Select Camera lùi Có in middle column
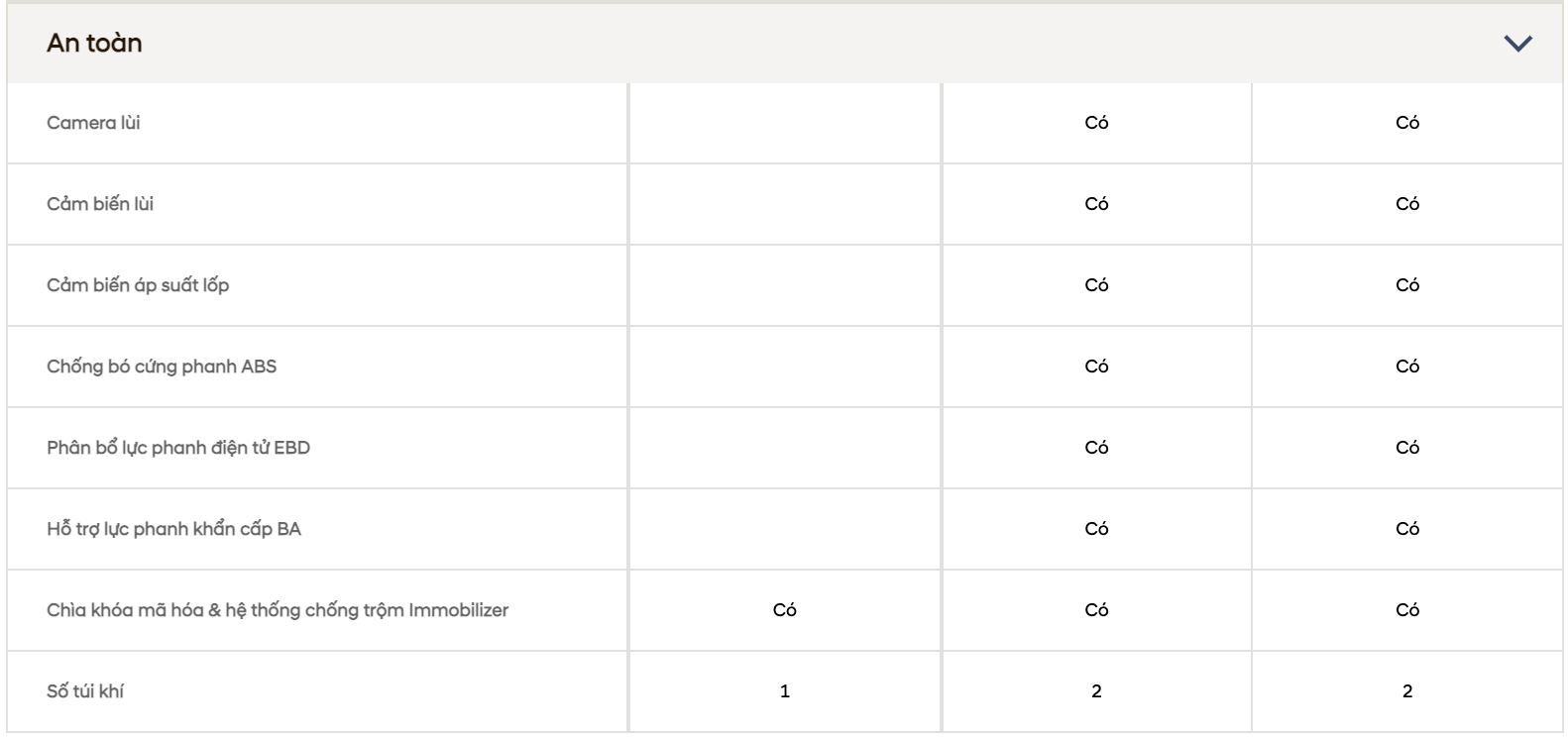 pos(1096,123)
